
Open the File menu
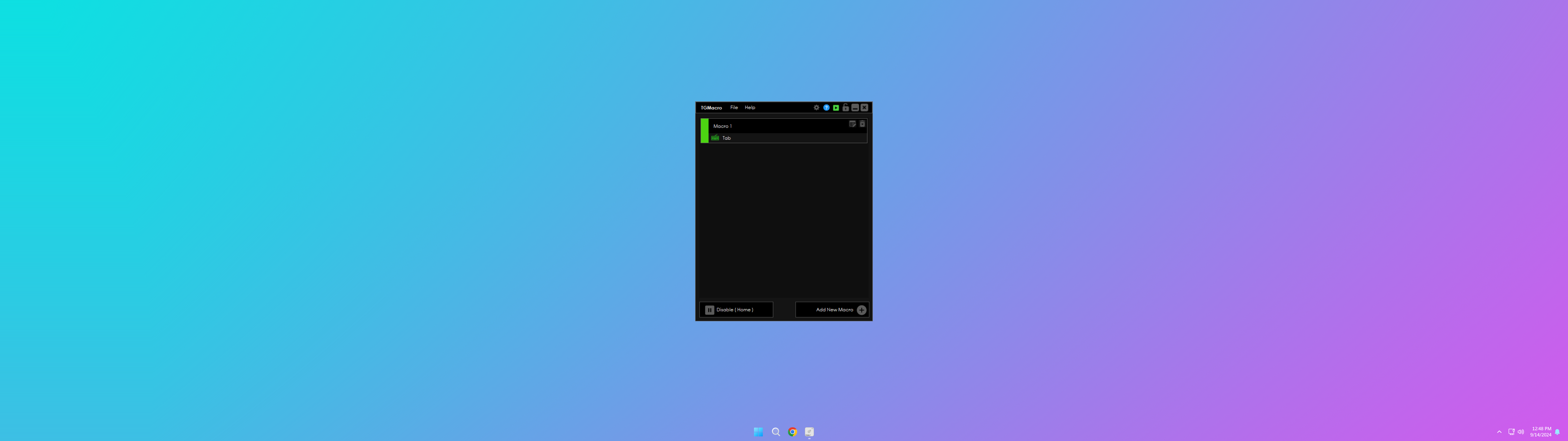tap(733, 107)
